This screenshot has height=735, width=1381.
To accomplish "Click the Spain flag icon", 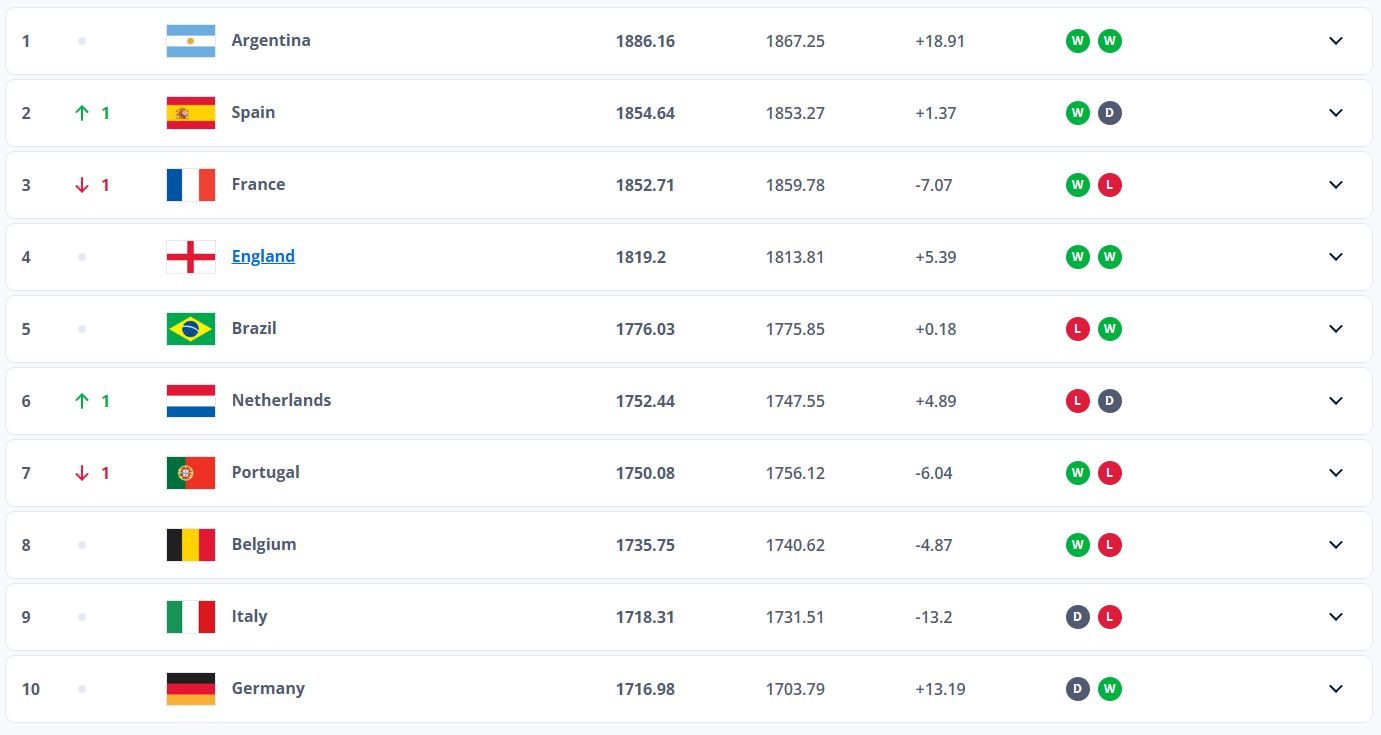I will click(x=190, y=113).
